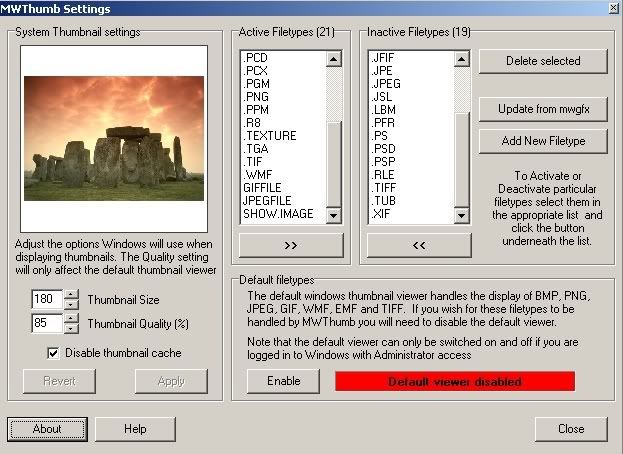The width and height of the screenshot is (623, 454).
Task: Select .WMF in Active Filetypes
Action: pos(283,175)
